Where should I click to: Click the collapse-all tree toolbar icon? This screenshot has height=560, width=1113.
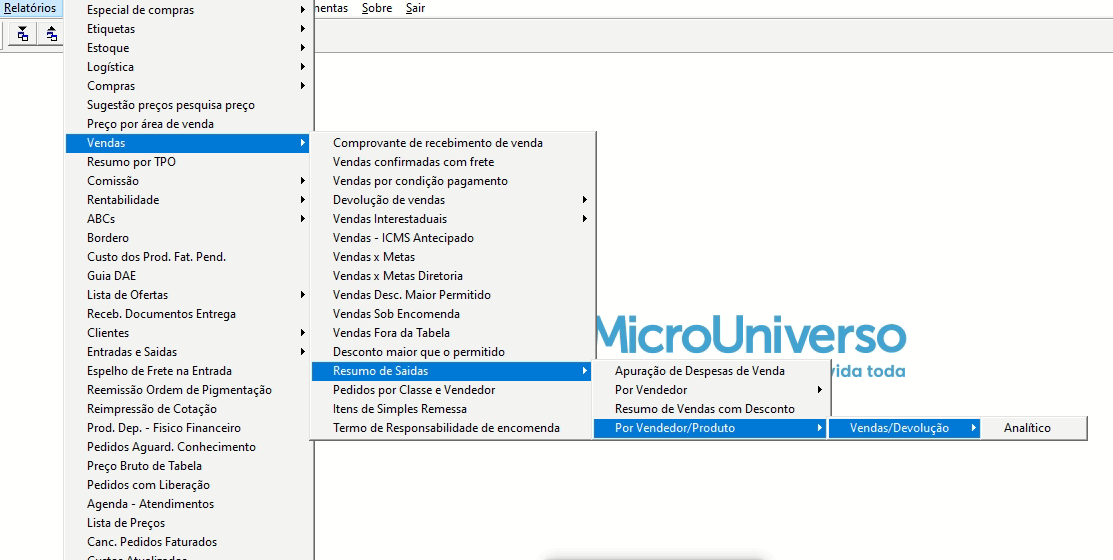click(x=52, y=33)
